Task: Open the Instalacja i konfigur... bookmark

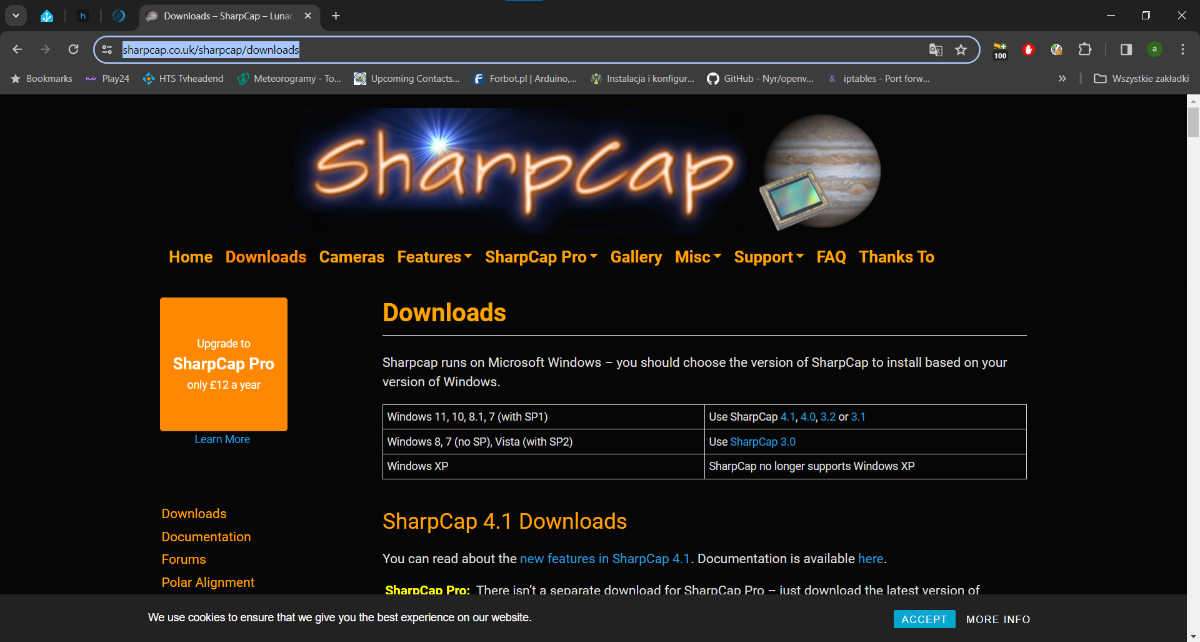Action: (642, 78)
